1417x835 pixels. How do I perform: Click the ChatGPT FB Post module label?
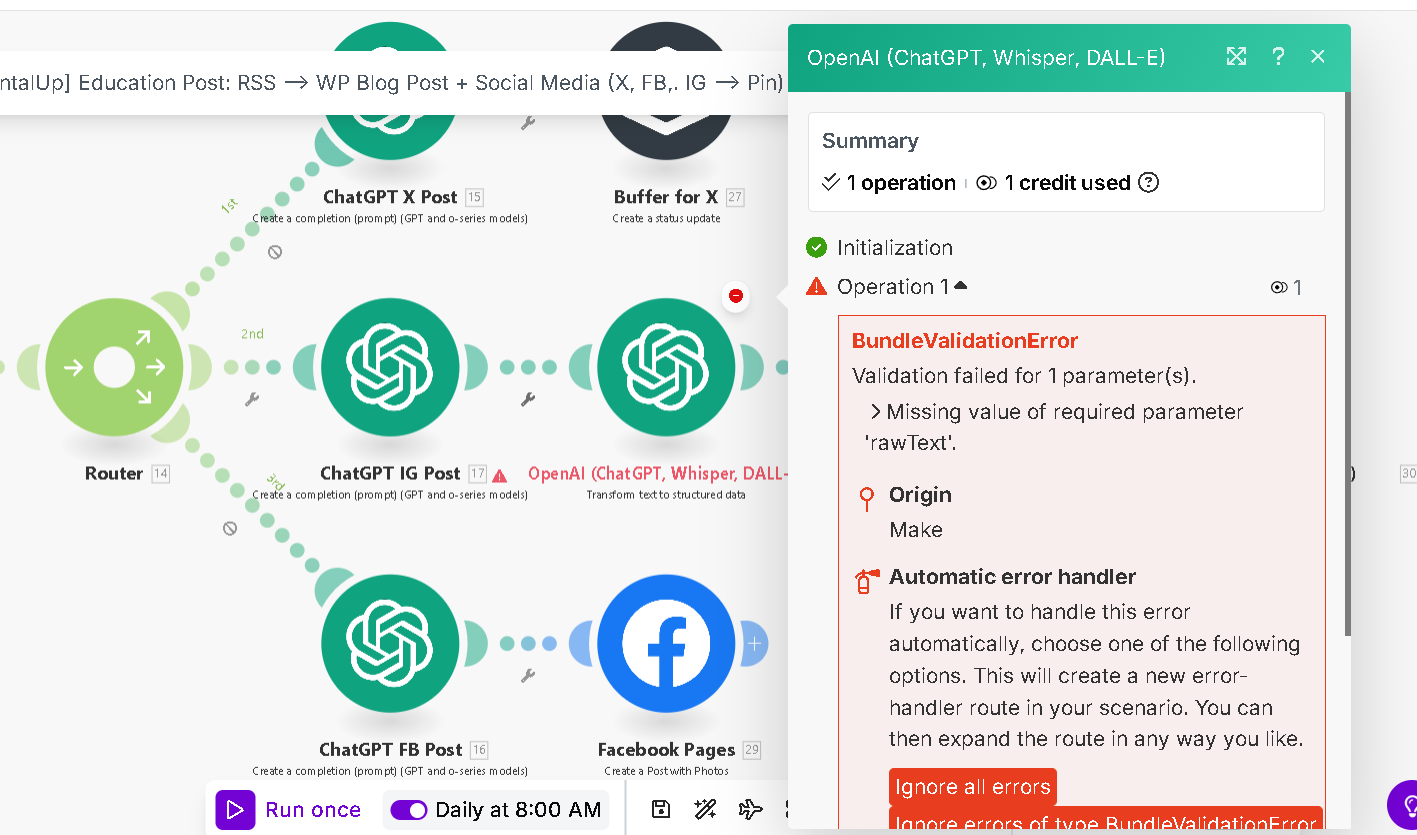pos(390,749)
